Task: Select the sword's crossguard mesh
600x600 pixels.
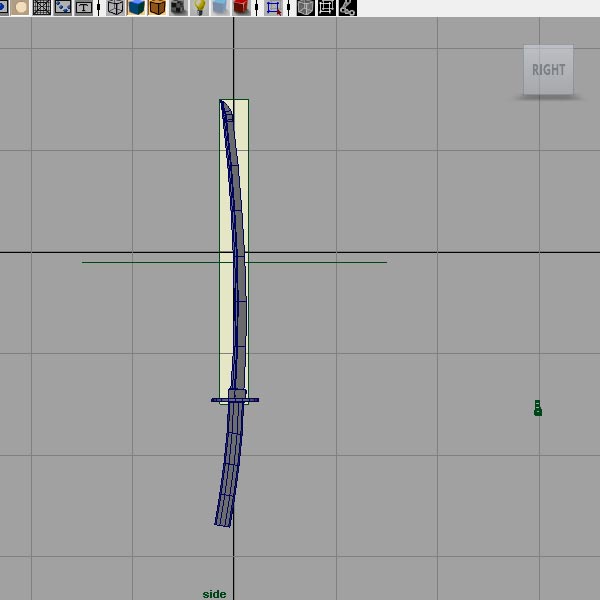Action: tap(235, 400)
